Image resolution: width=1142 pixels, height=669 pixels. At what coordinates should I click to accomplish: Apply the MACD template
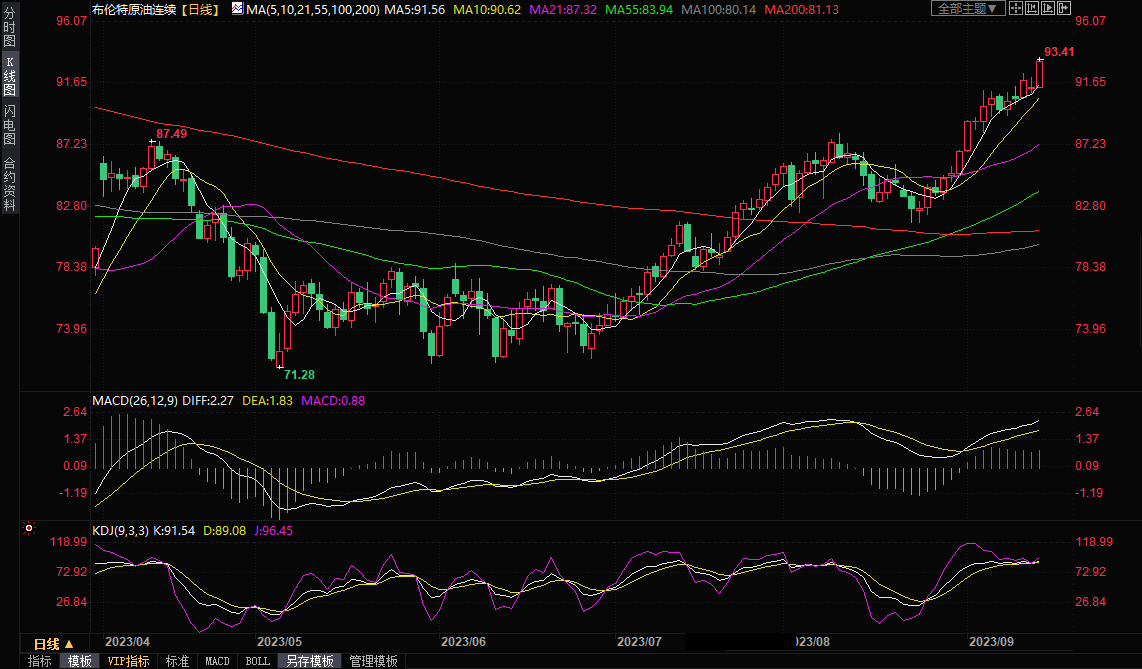217,661
